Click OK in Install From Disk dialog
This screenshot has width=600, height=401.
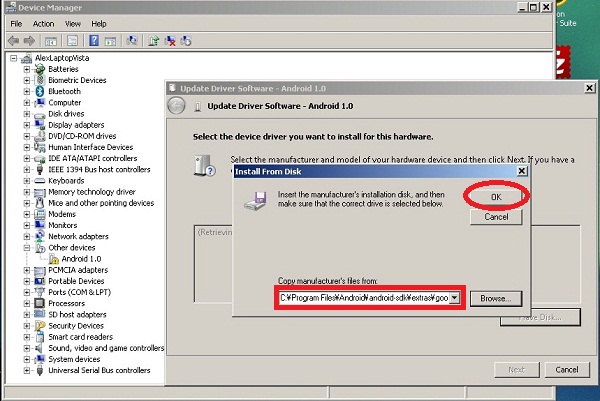click(496, 197)
